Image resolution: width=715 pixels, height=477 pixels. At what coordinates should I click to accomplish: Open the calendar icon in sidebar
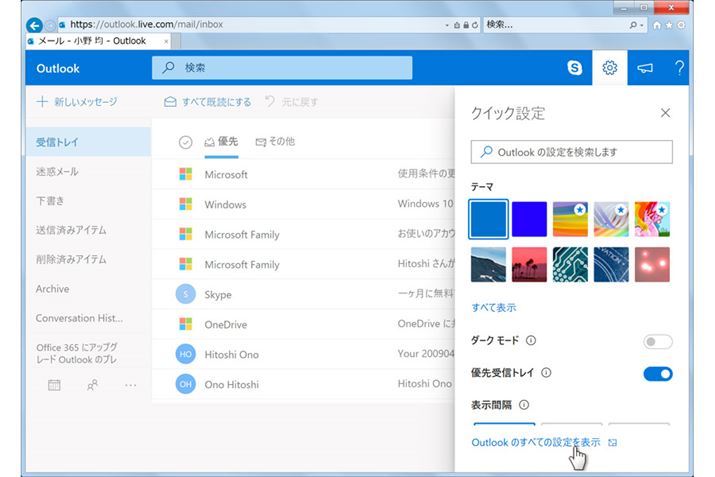click(x=54, y=384)
